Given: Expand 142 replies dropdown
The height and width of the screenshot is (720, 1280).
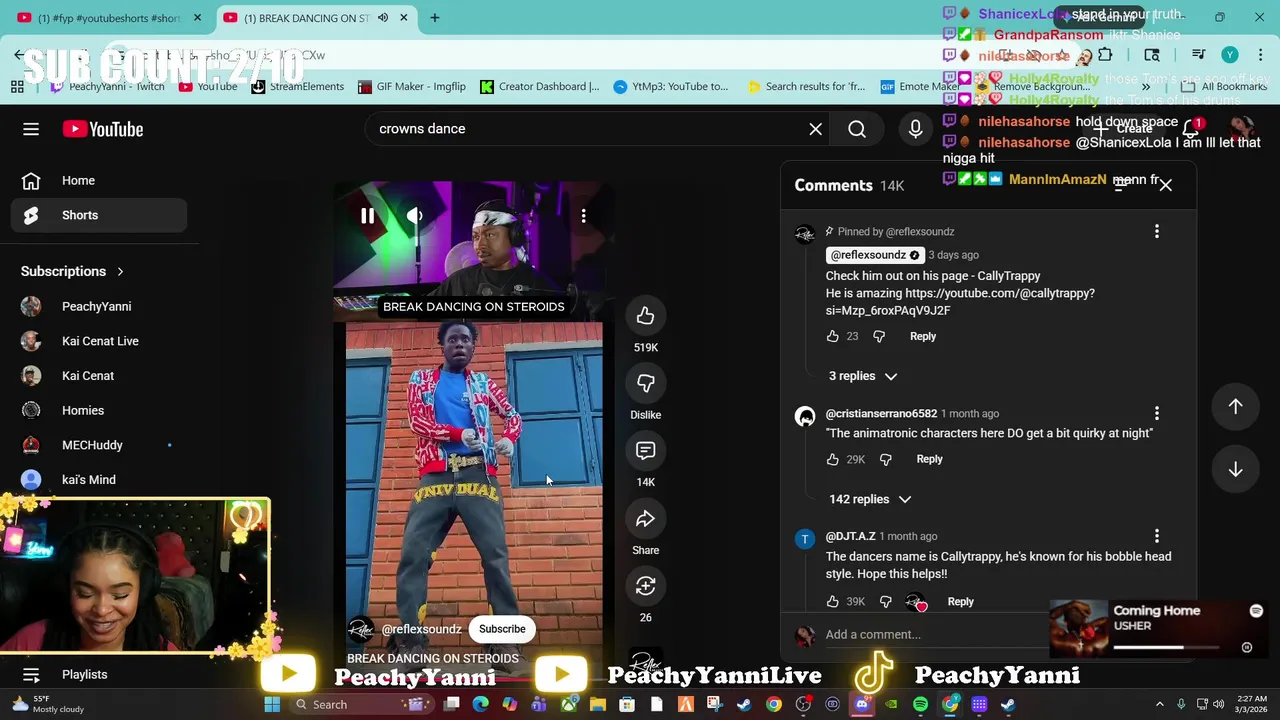Looking at the screenshot, I should point(870,499).
